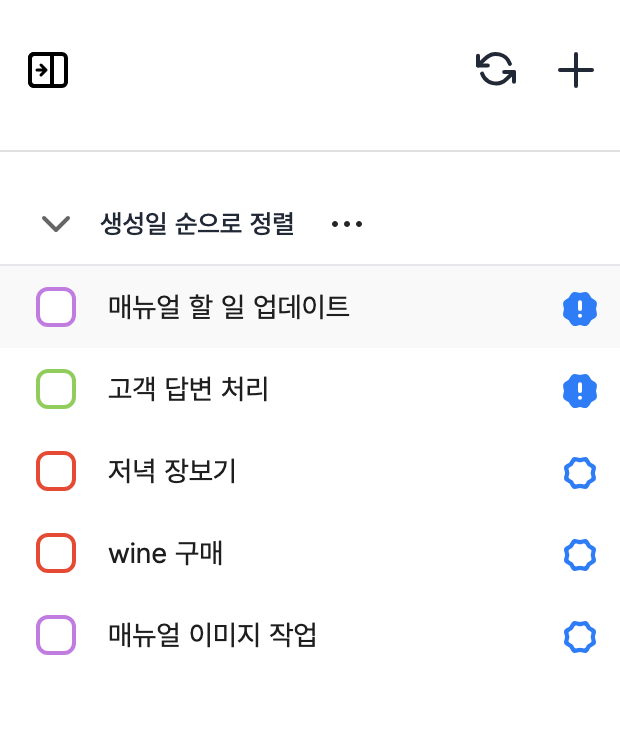Click the sync refresh icon
Screen dimensions: 620x734
(496, 69)
